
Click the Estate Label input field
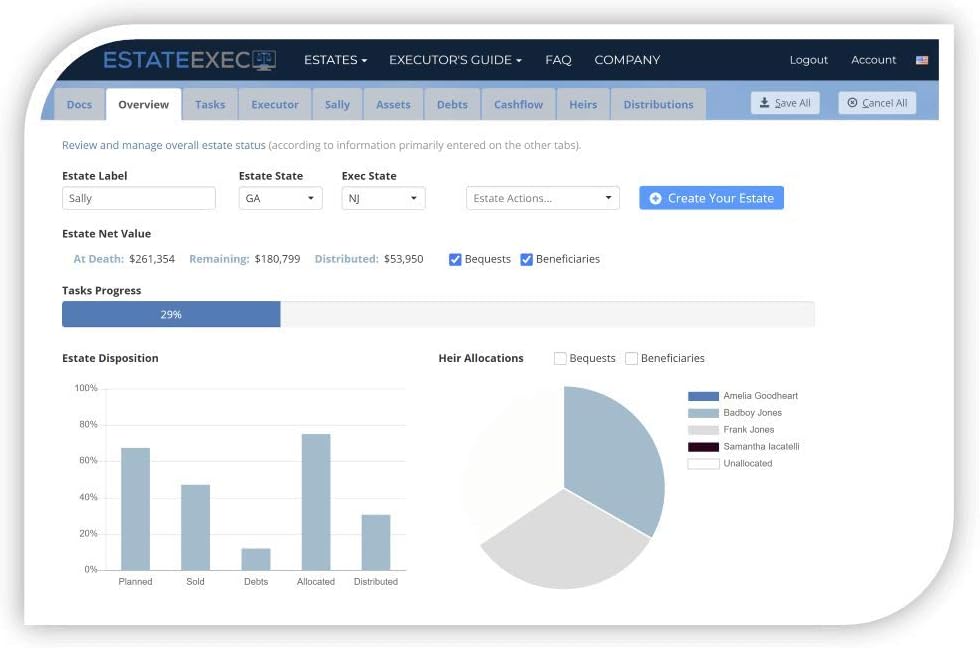tap(139, 198)
